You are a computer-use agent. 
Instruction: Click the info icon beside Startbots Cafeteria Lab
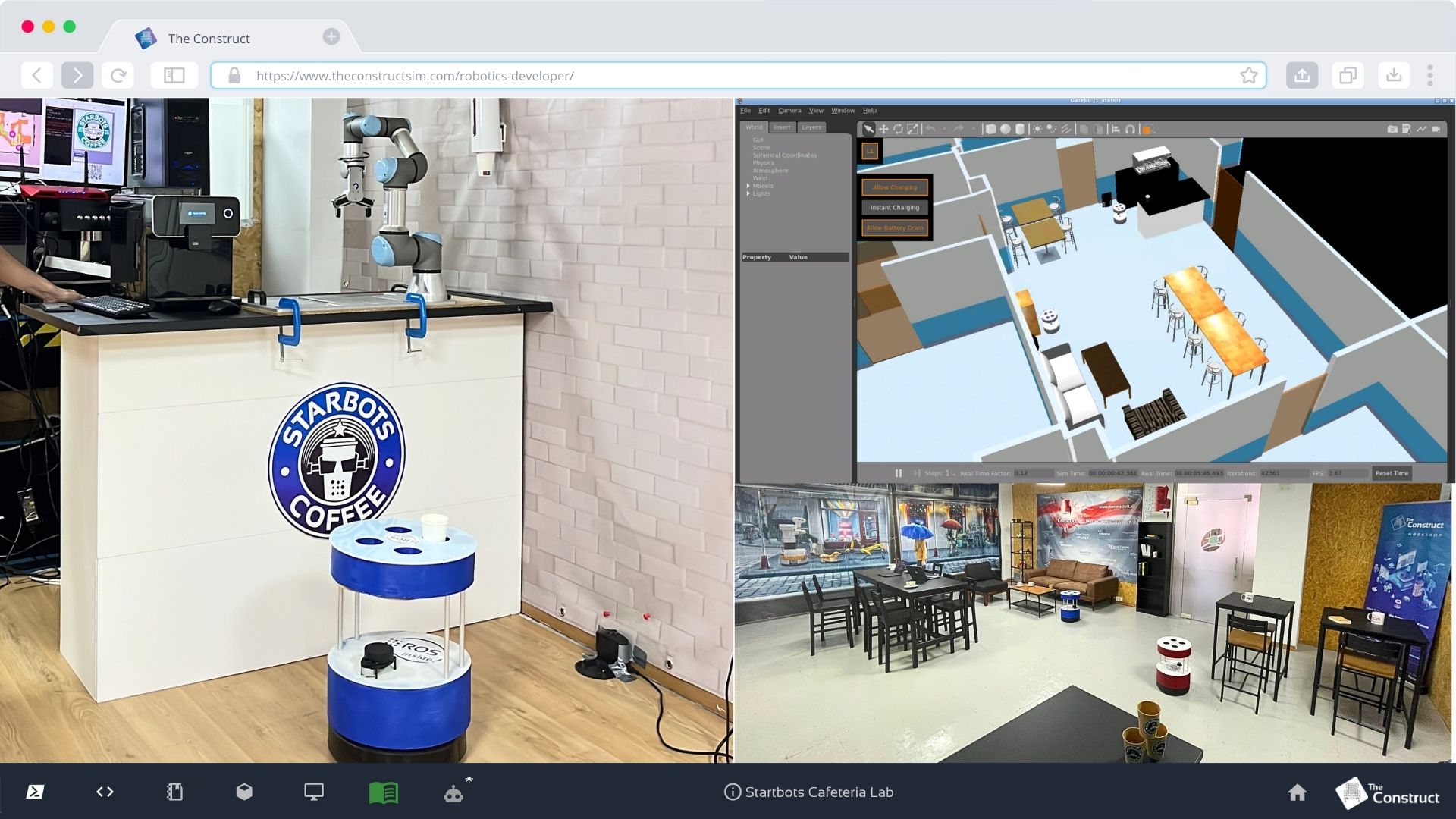click(x=732, y=792)
